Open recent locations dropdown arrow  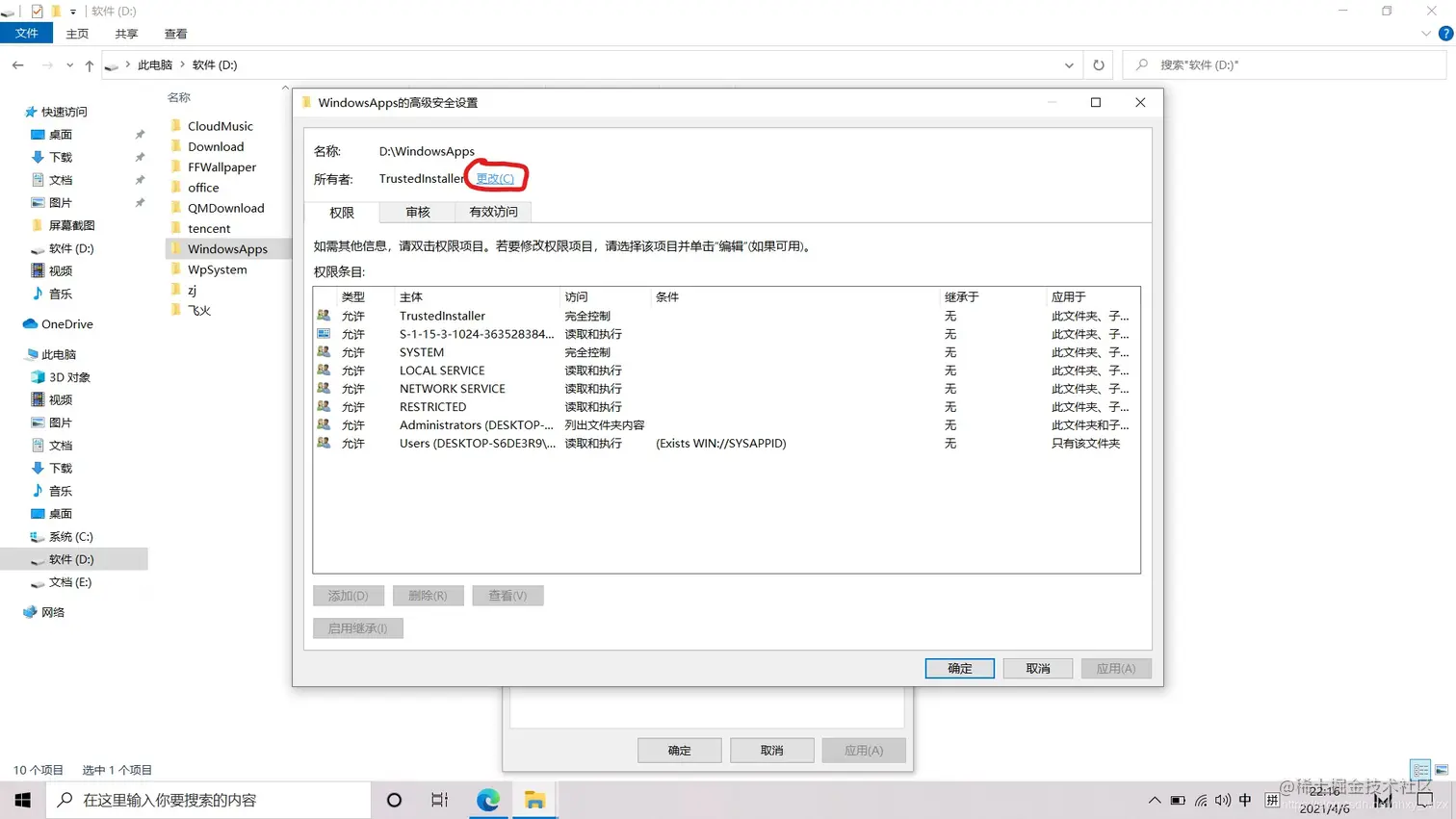[x=69, y=65]
